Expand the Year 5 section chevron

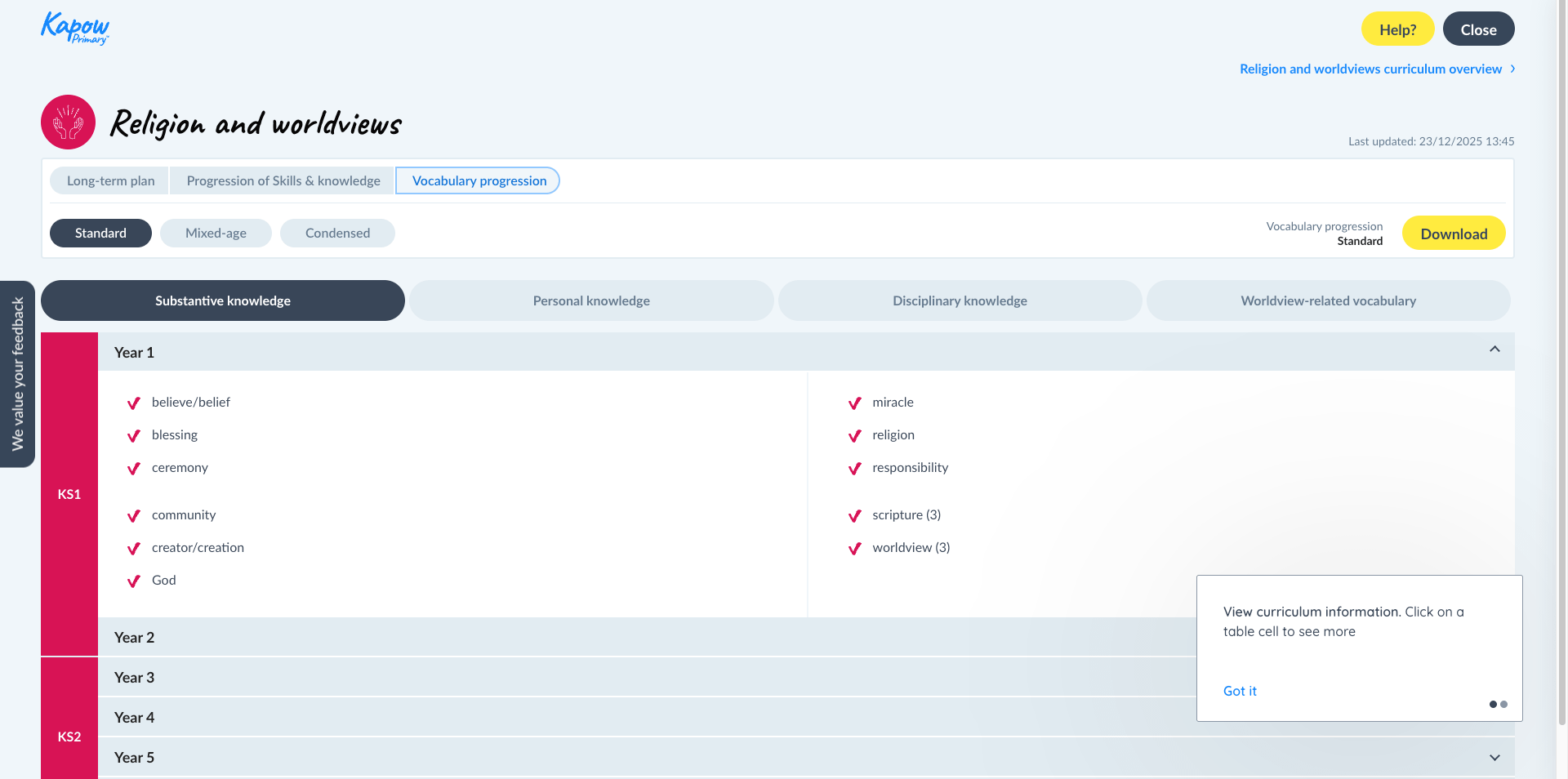(x=1494, y=758)
